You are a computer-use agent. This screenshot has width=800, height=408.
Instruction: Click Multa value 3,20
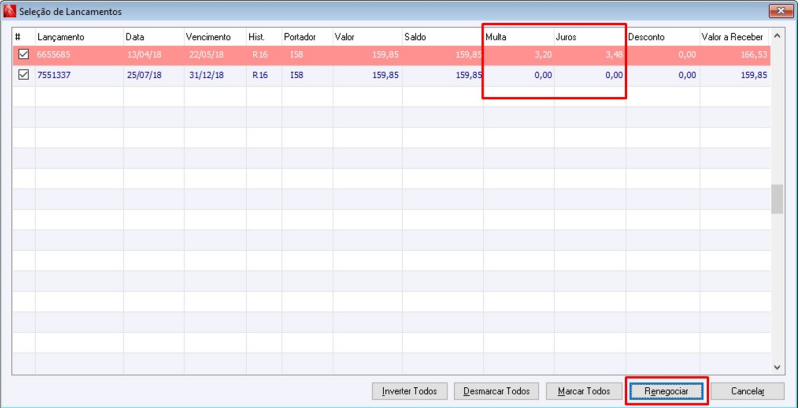[x=543, y=55]
